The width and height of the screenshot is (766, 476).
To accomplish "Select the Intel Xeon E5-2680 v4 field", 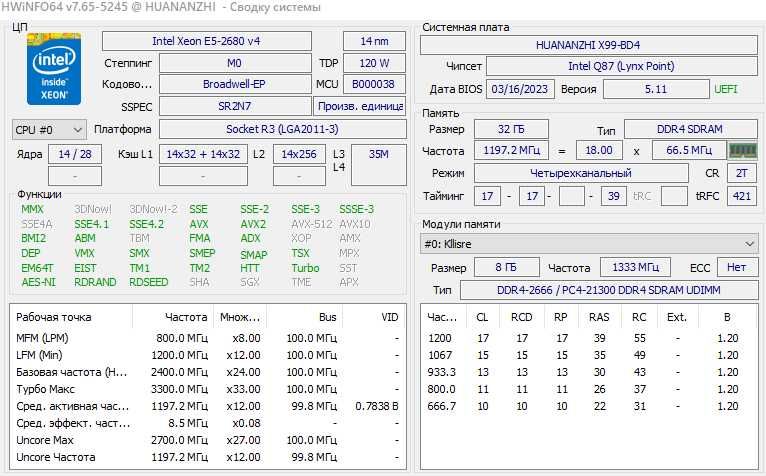I will click(x=206, y=41).
